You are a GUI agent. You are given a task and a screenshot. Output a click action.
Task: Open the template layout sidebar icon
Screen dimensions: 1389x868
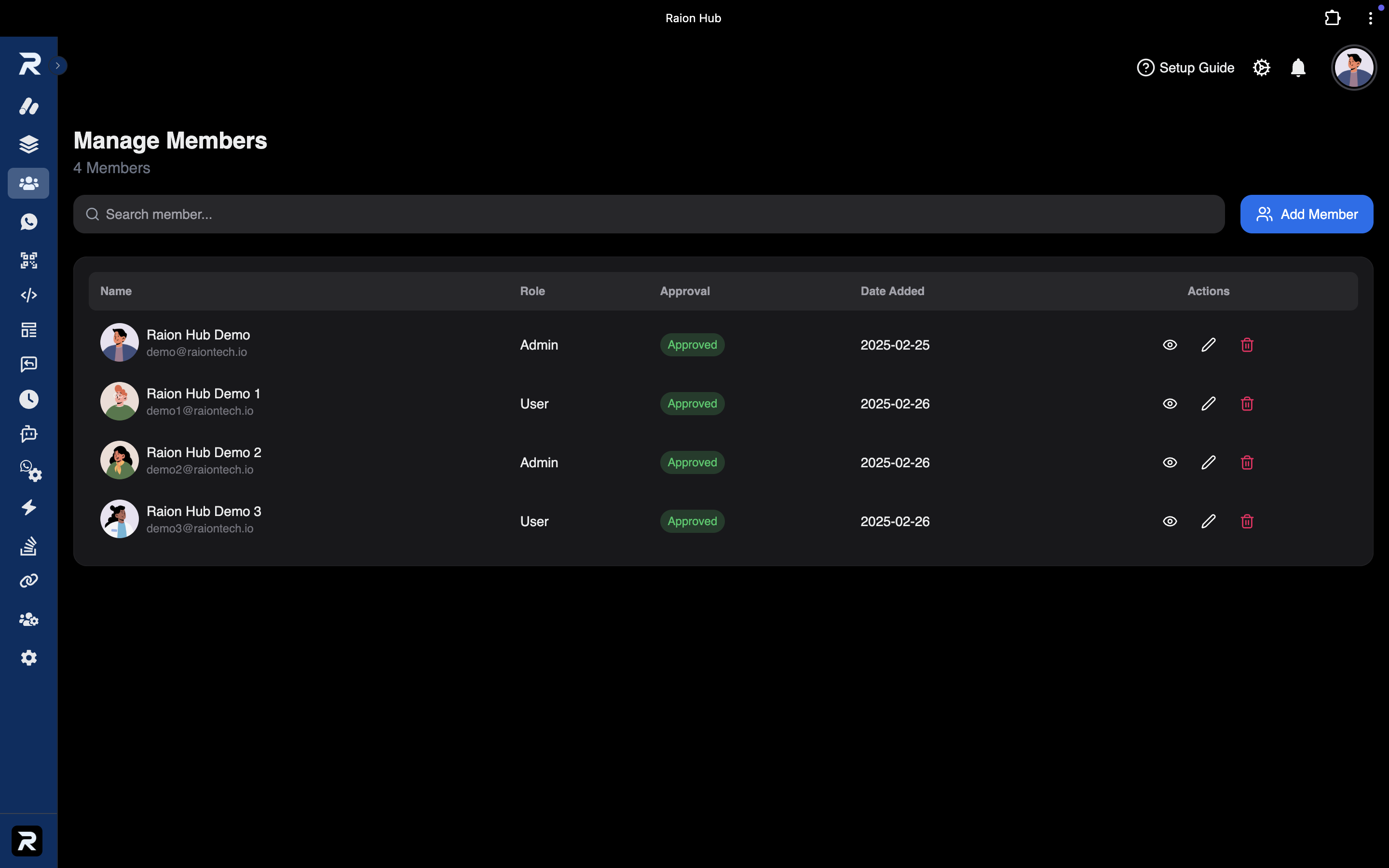pyautogui.click(x=29, y=330)
